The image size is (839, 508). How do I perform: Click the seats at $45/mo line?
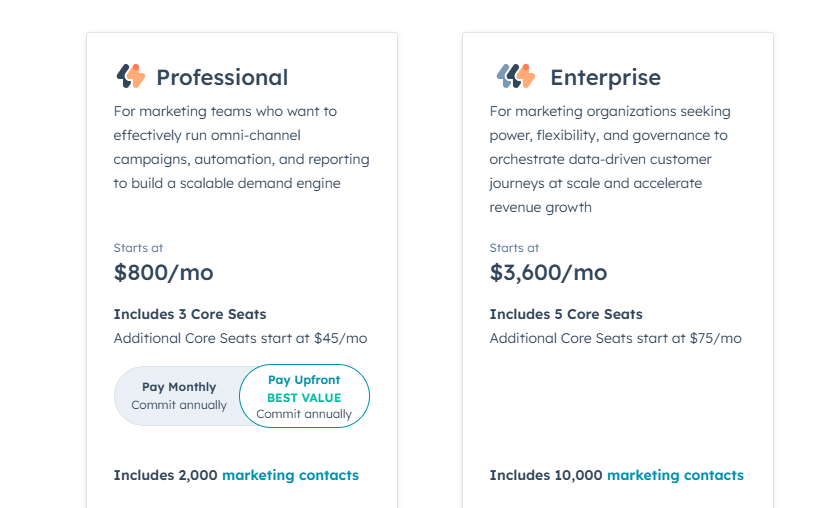[x=240, y=338]
